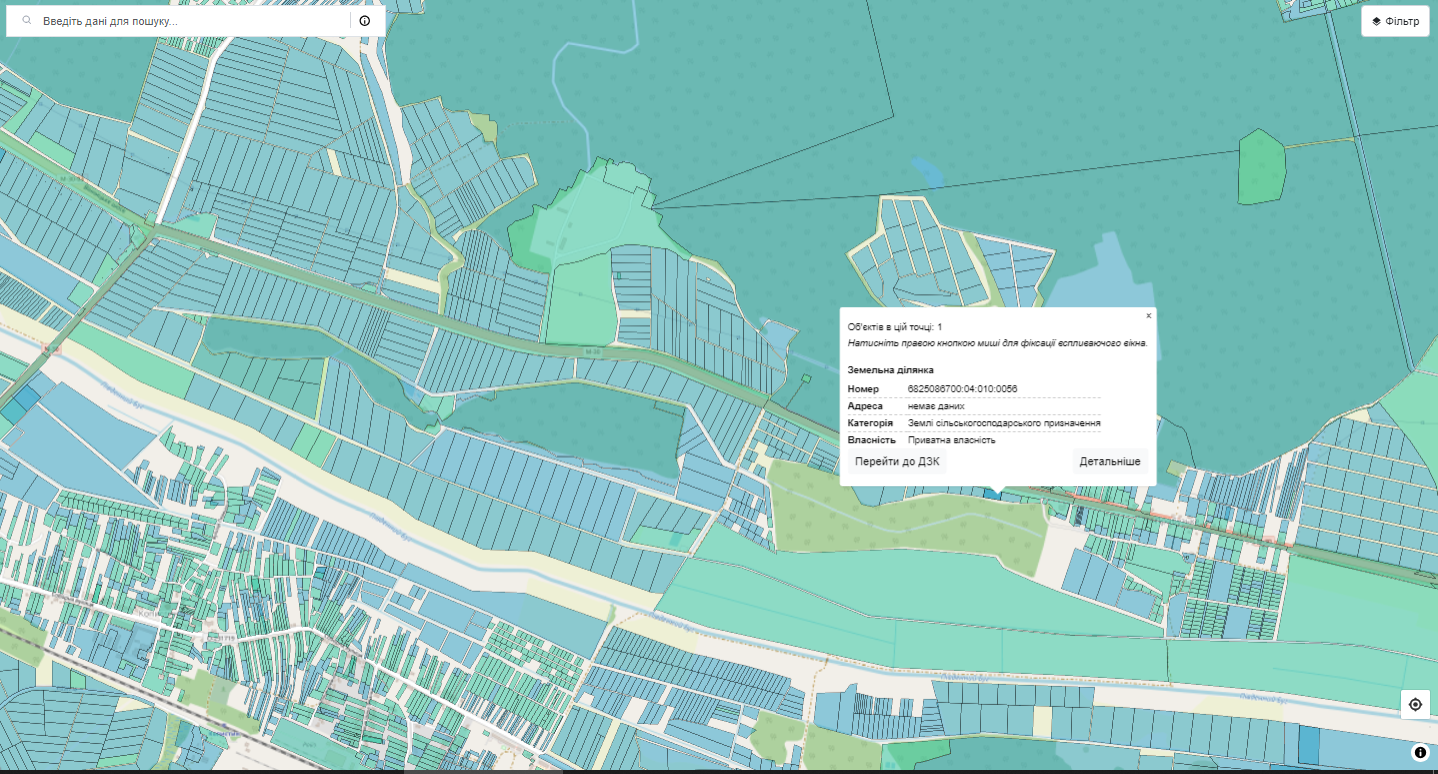This screenshot has height=774, width=1438.
Task: Select the highlighted dark blue parcel below popup arrow
Action: [x=992, y=492]
